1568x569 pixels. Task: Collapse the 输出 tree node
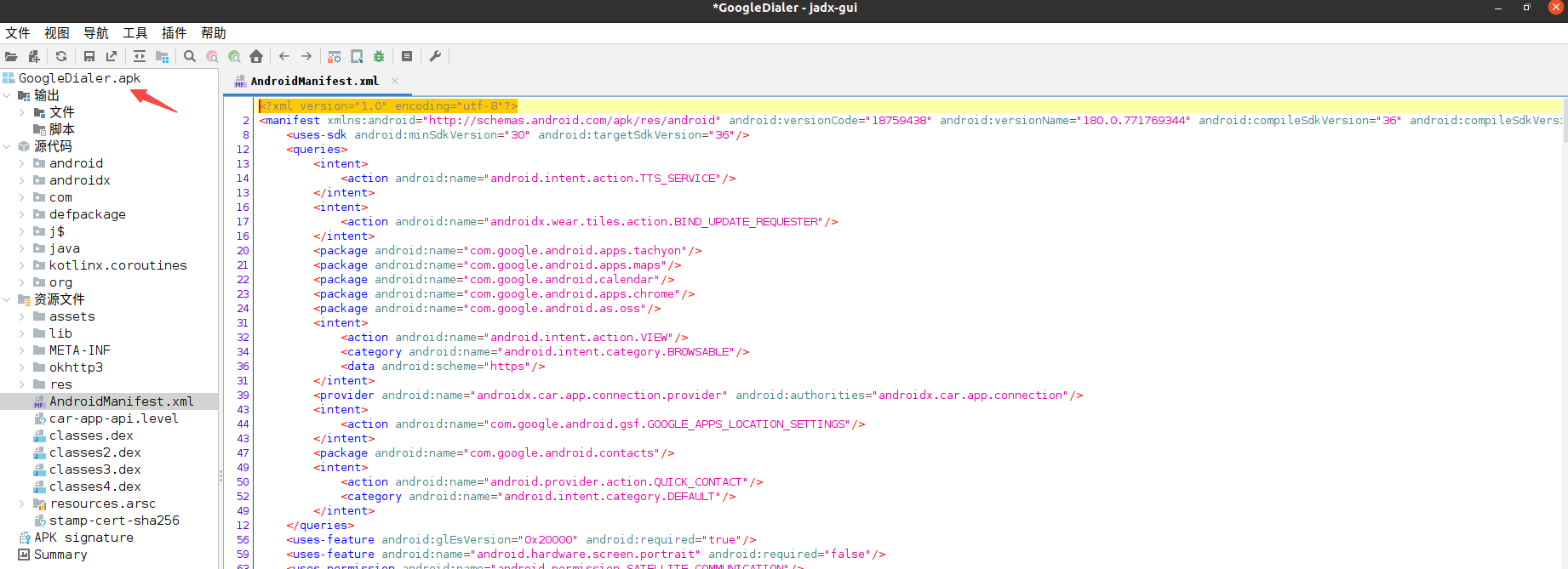coord(7,95)
